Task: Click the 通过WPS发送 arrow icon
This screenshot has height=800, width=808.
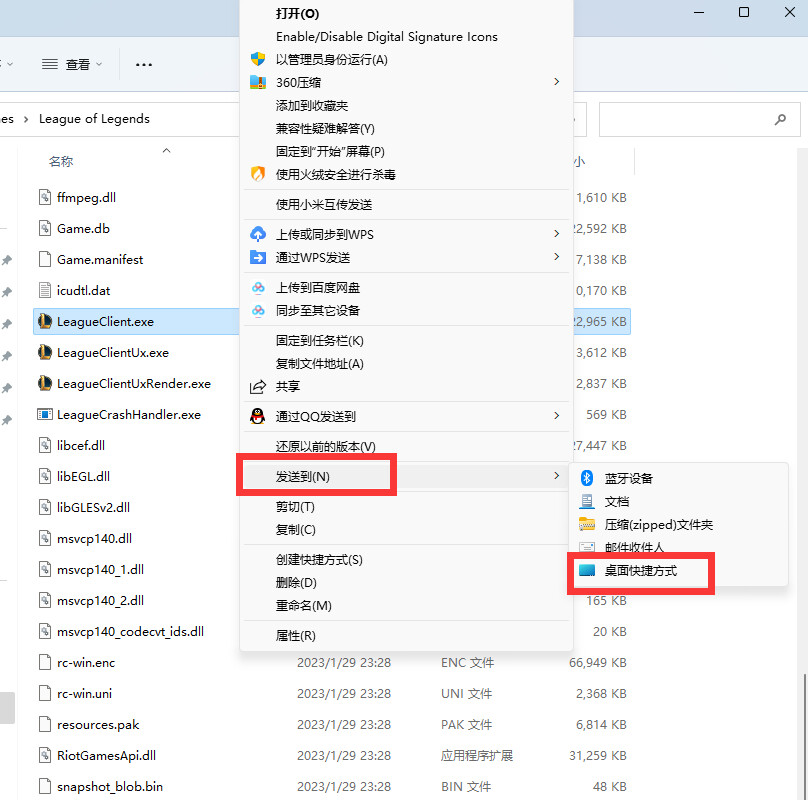Action: [258, 257]
